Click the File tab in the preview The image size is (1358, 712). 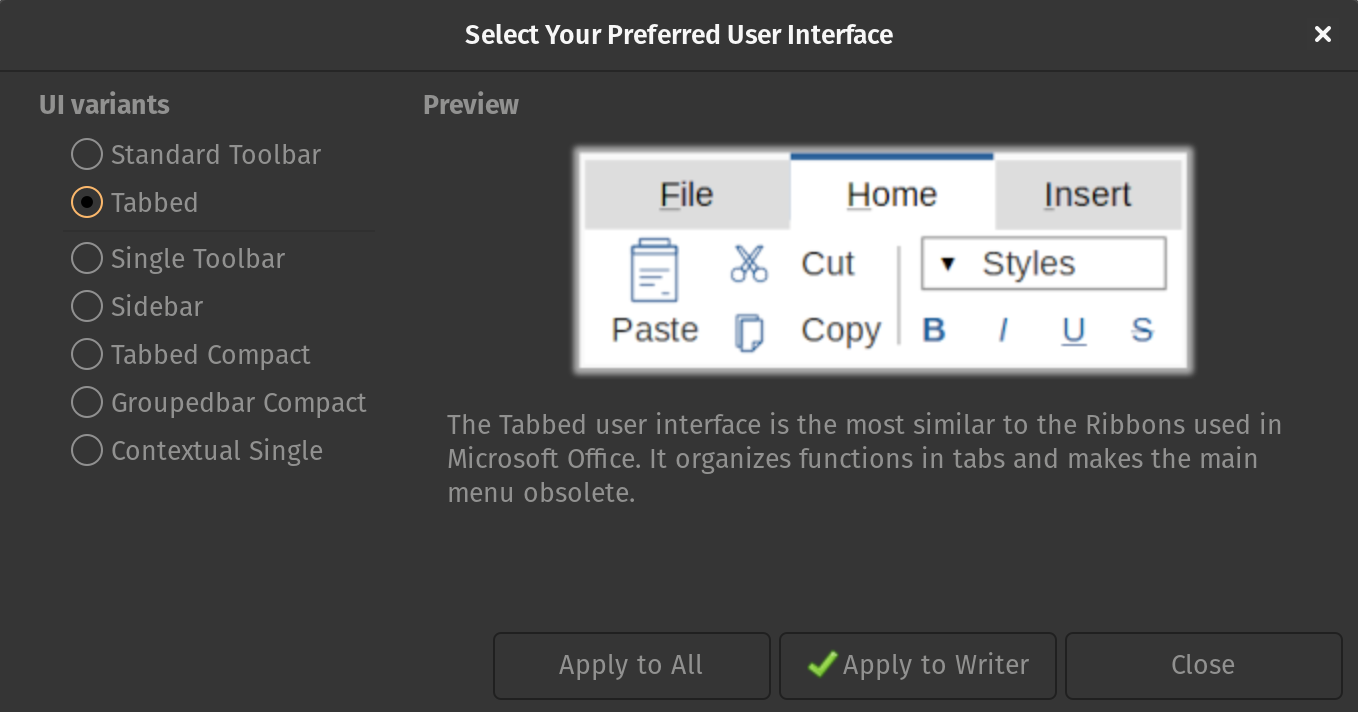point(686,194)
